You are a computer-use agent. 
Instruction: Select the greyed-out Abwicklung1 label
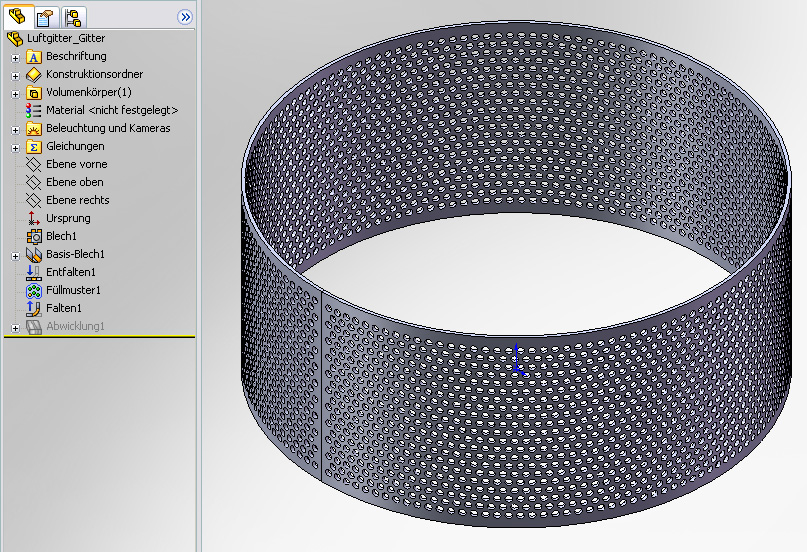[x=75, y=326]
